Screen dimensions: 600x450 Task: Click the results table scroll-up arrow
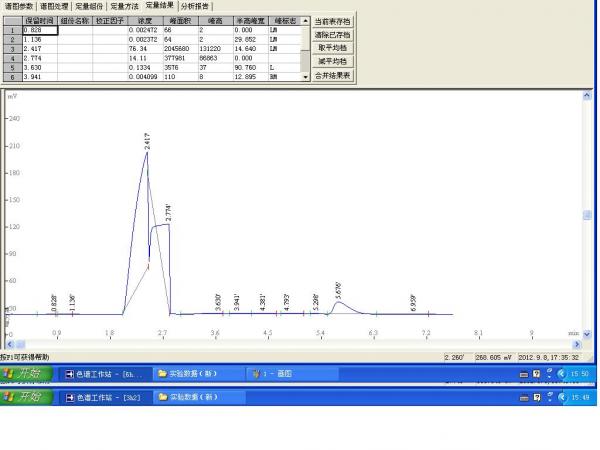305,21
